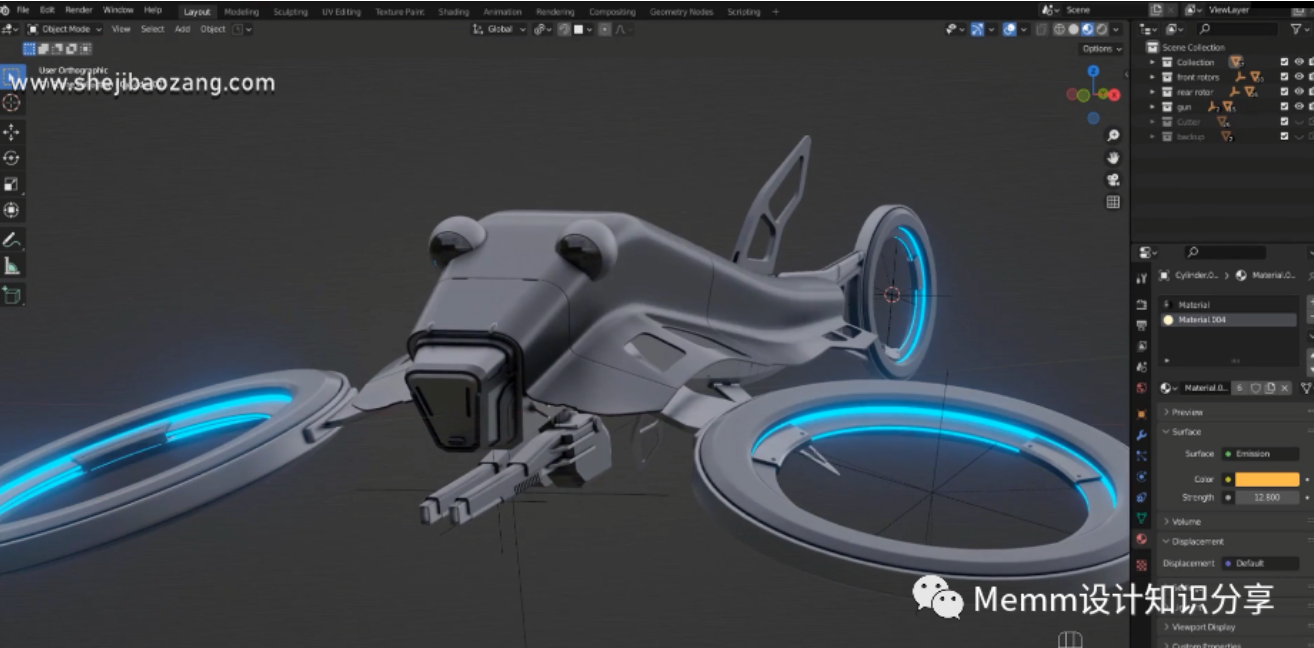1314x648 pixels.
Task: Open the Object properties orange square tab
Action: click(x=1141, y=414)
